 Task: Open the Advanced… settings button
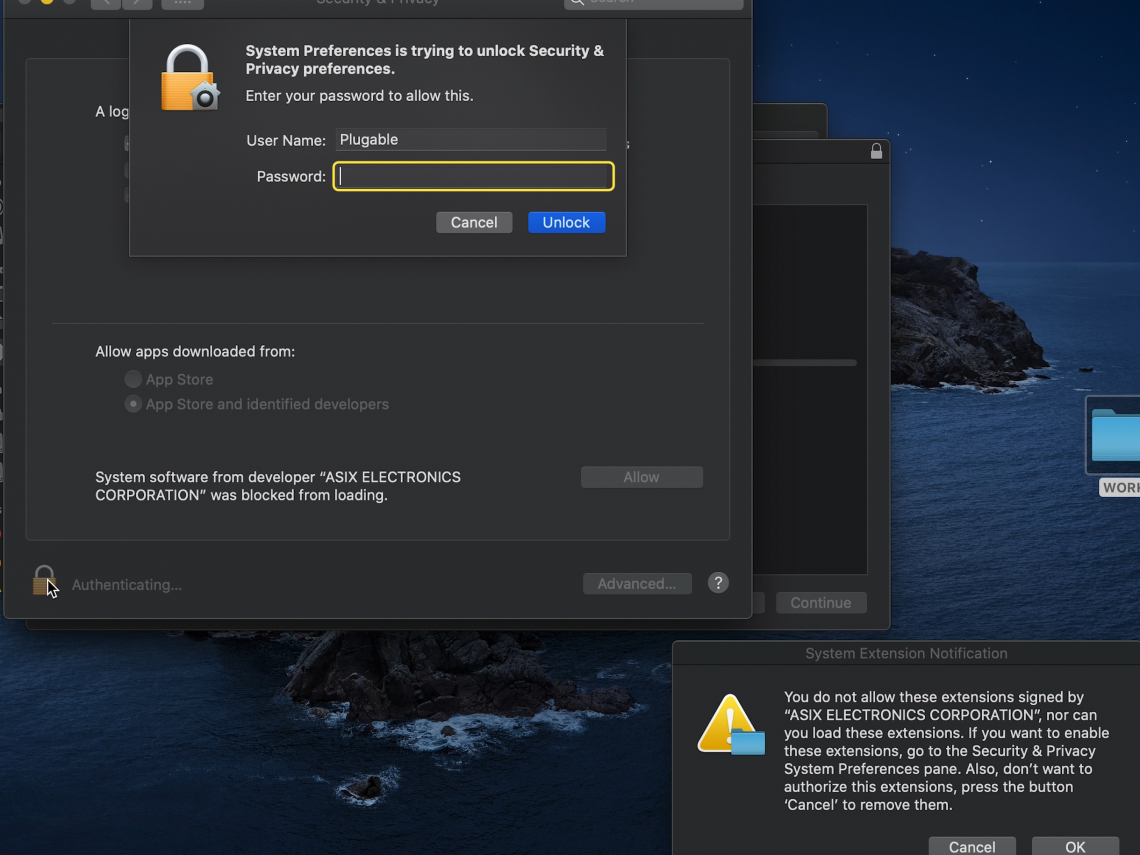(x=637, y=584)
